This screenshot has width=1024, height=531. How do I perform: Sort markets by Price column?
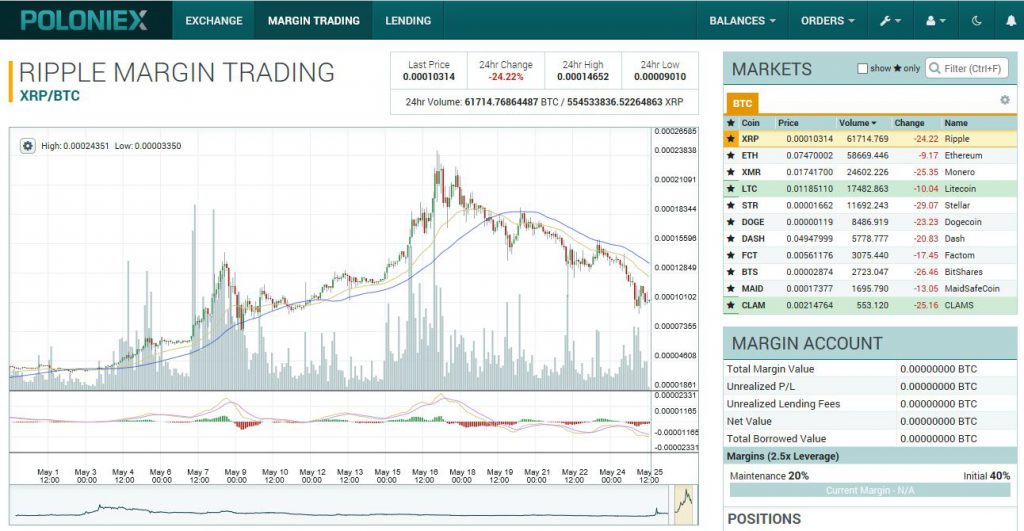788,123
